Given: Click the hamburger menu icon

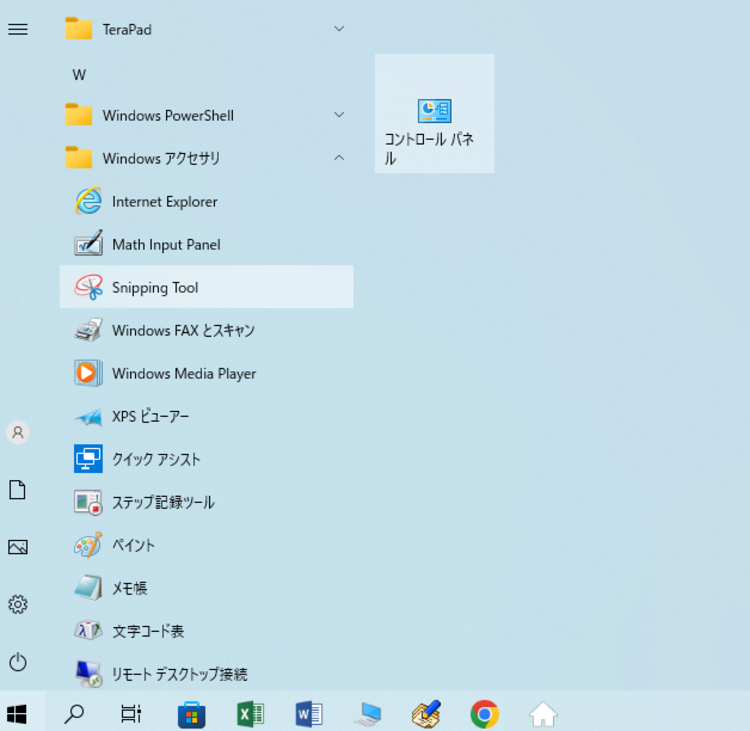Looking at the screenshot, I should (x=18, y=30).
